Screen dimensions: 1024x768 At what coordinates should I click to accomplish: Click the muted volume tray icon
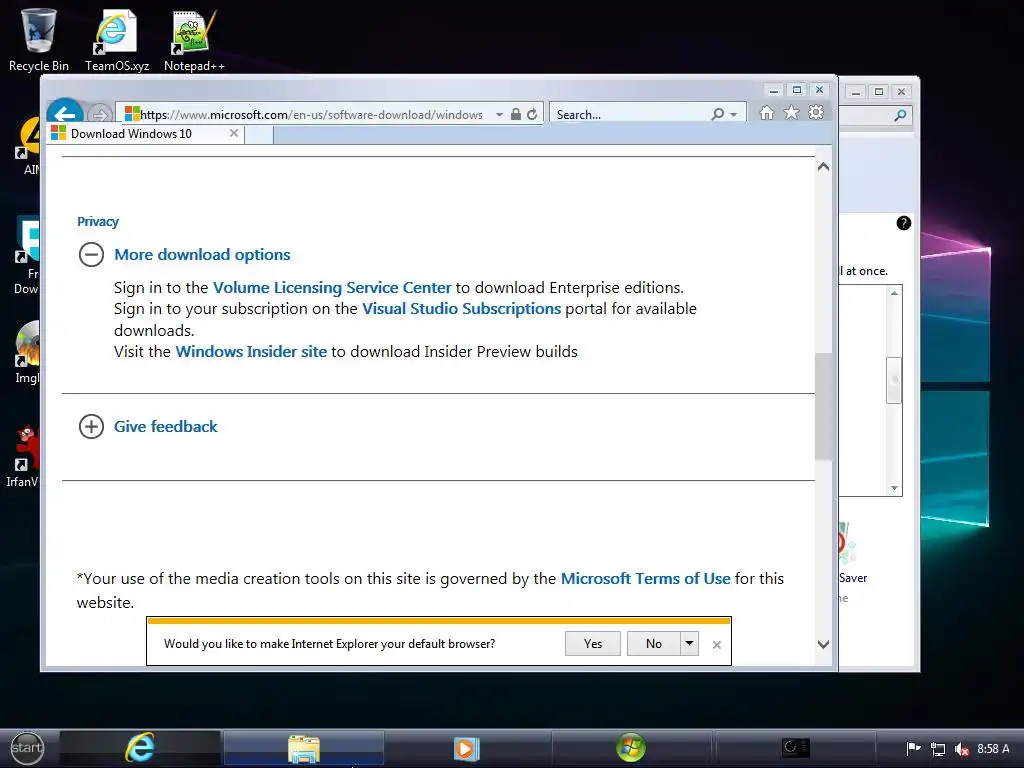[x=961, y=749]
